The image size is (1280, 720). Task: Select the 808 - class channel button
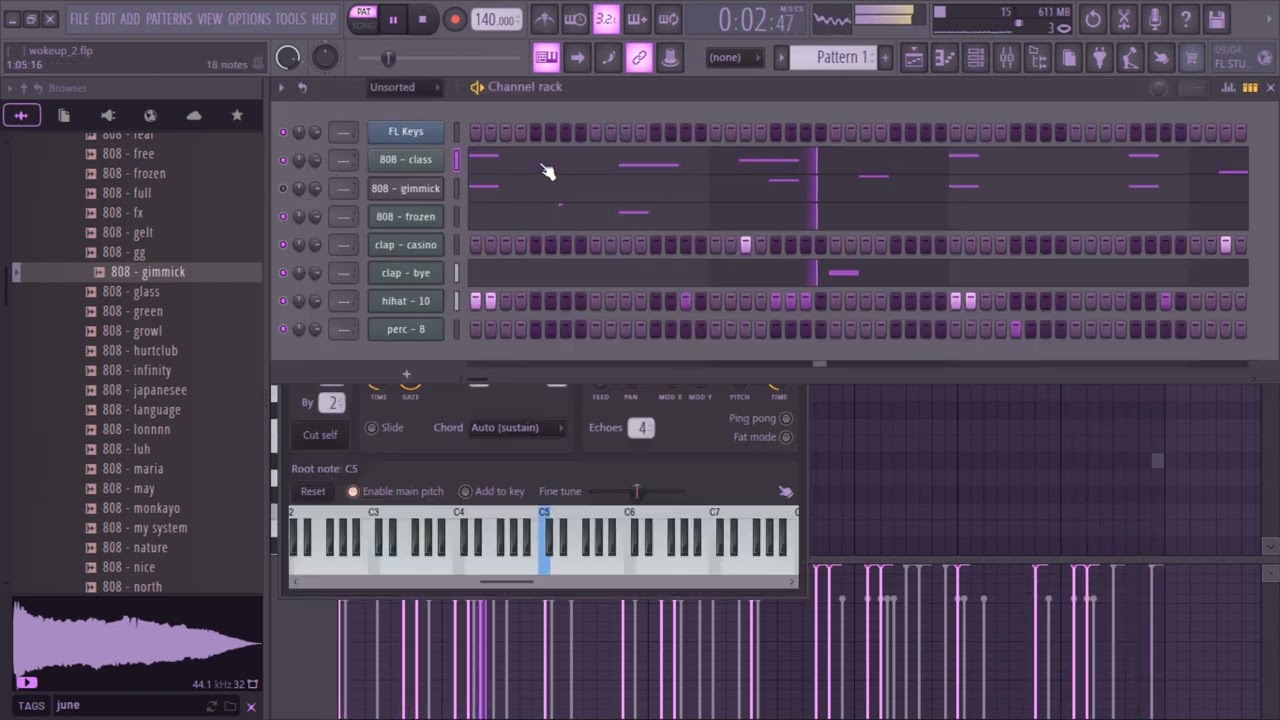click(405, 160)
